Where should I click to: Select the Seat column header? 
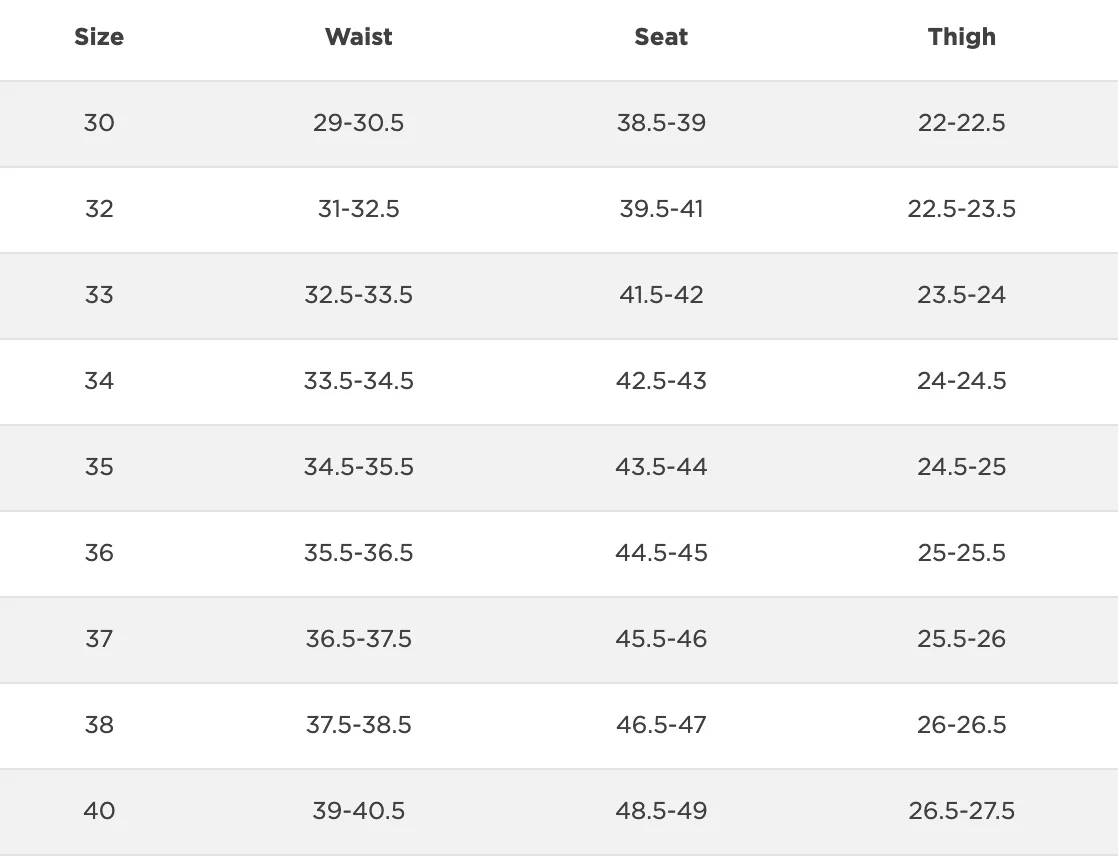(x=661, y=37)
